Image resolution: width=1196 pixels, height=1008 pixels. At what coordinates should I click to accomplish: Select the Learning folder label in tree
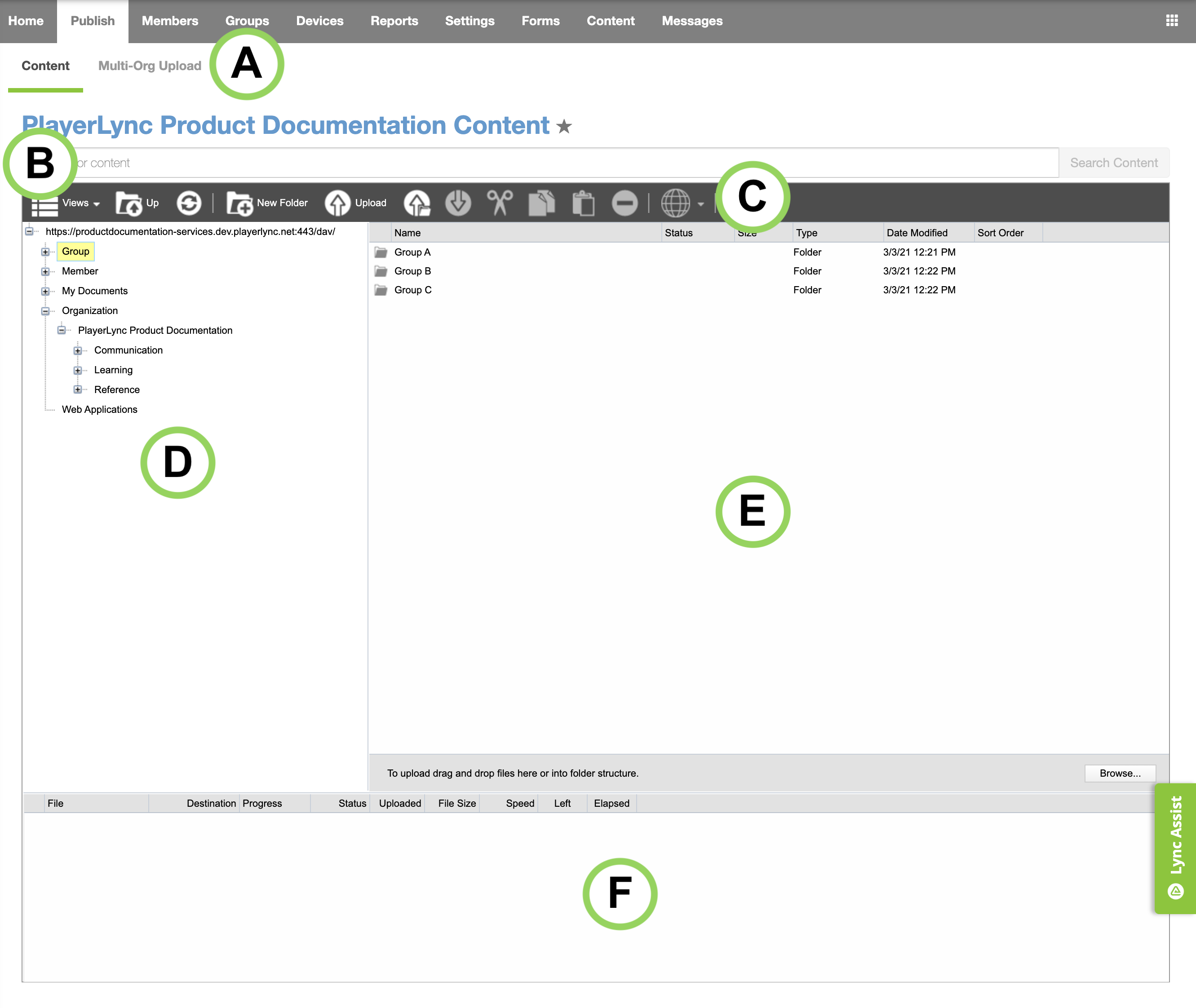113,370
